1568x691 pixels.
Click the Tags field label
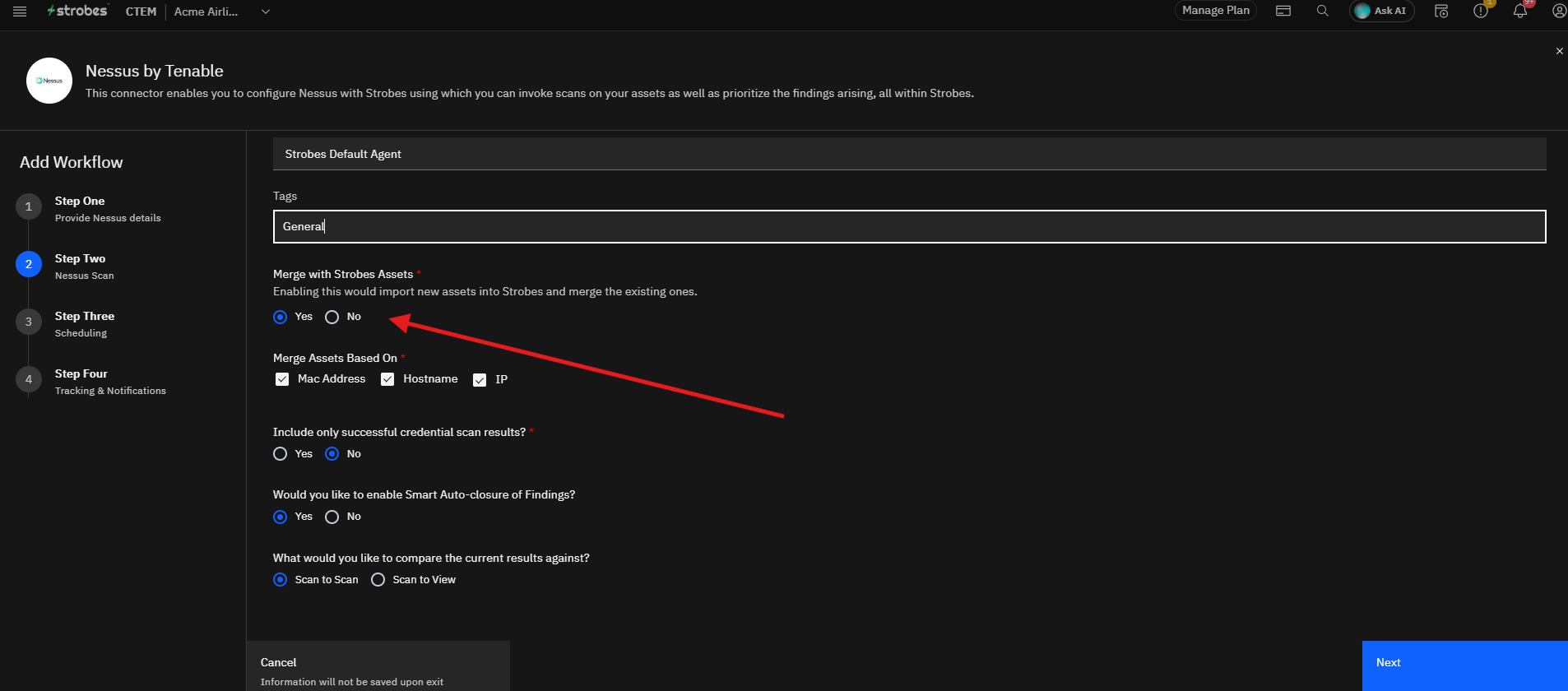coord(285,196)
